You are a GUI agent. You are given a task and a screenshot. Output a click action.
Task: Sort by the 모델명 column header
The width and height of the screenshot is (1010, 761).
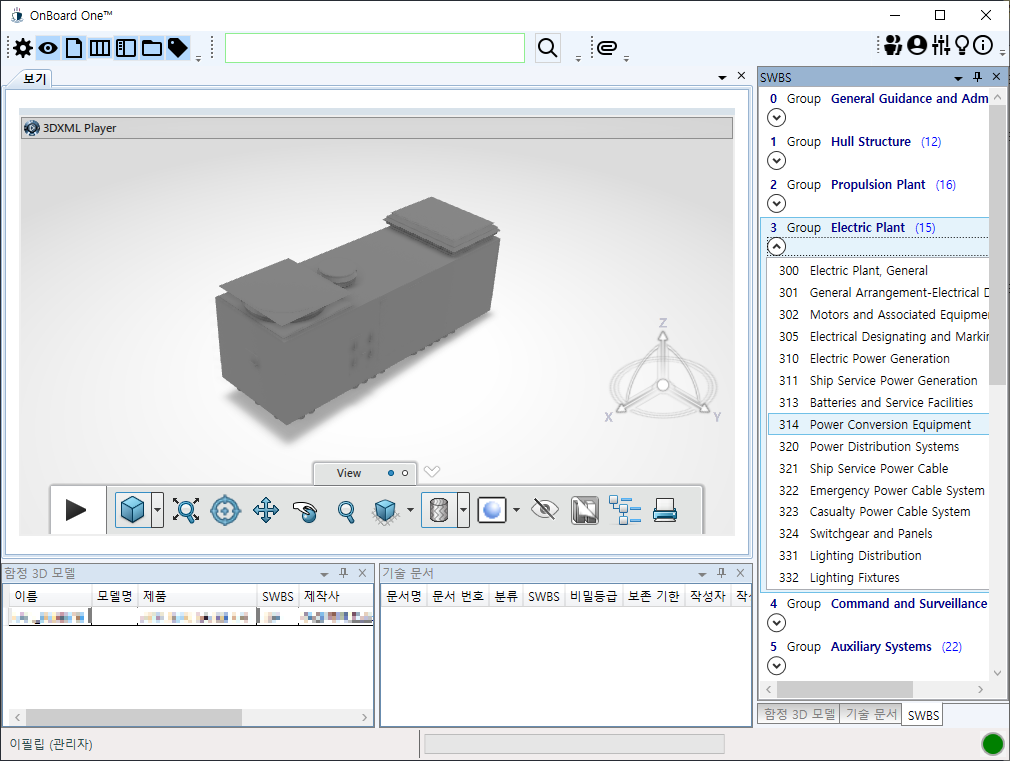tap(114, 596)
